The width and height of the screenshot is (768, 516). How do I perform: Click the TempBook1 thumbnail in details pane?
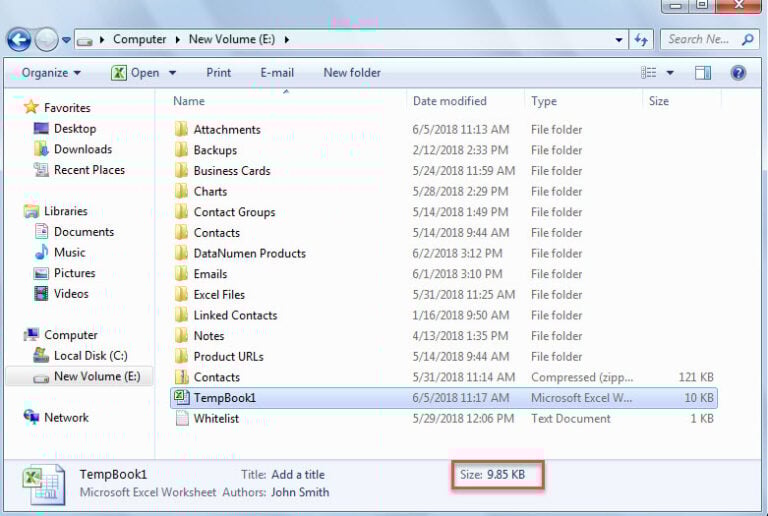(44, 484)
